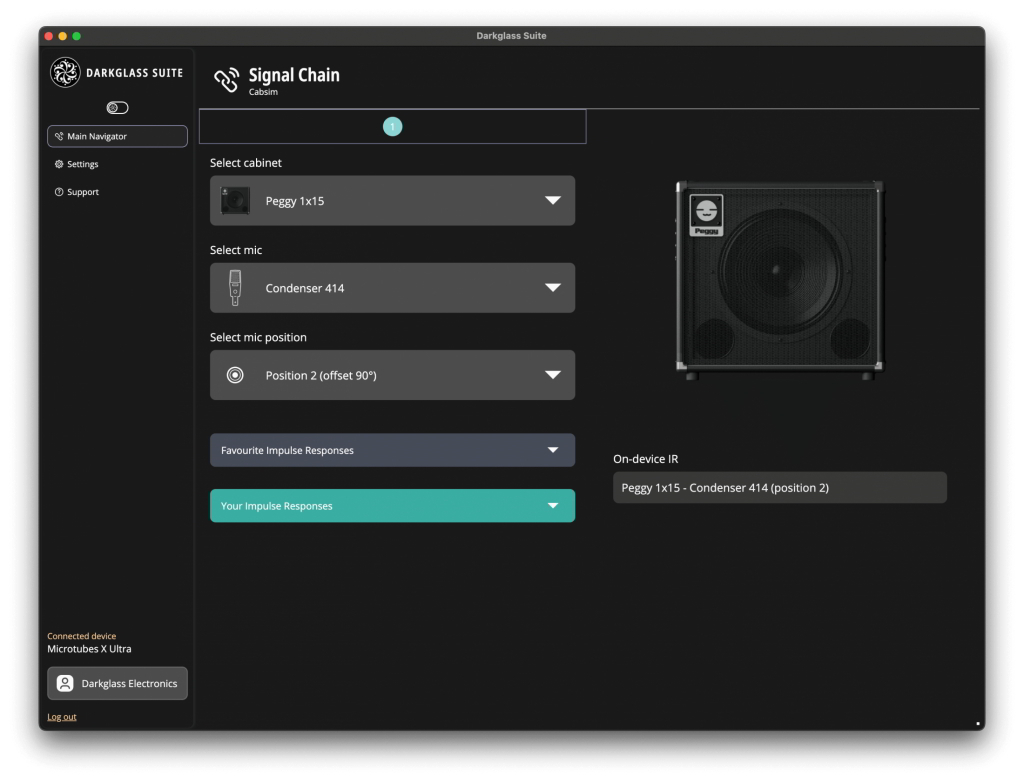Expand Your Impulse Responses section
This screenshot has height=782, width=1024.
(x=392, y=506)
